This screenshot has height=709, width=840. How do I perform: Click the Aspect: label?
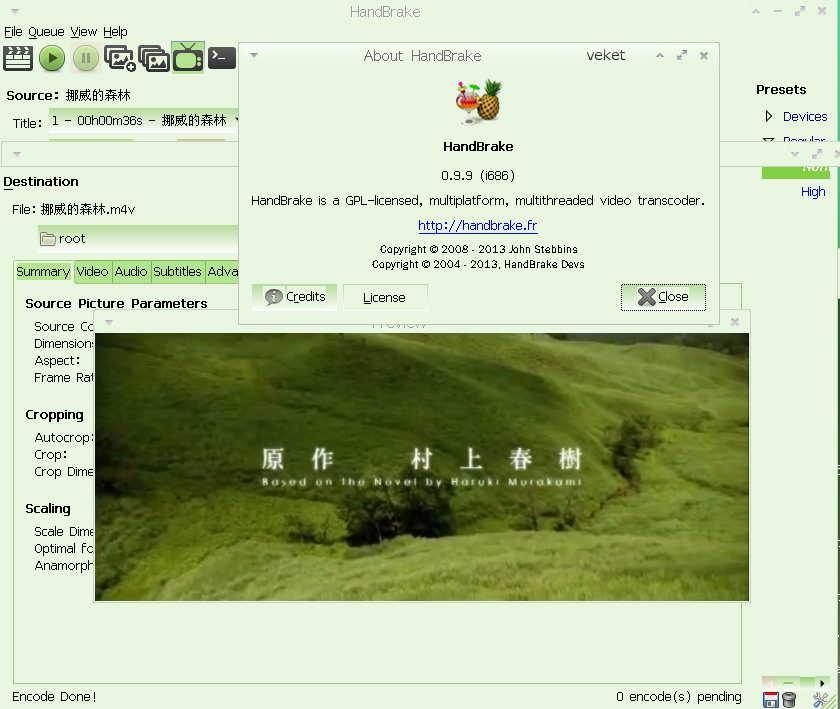pos(57,361)
